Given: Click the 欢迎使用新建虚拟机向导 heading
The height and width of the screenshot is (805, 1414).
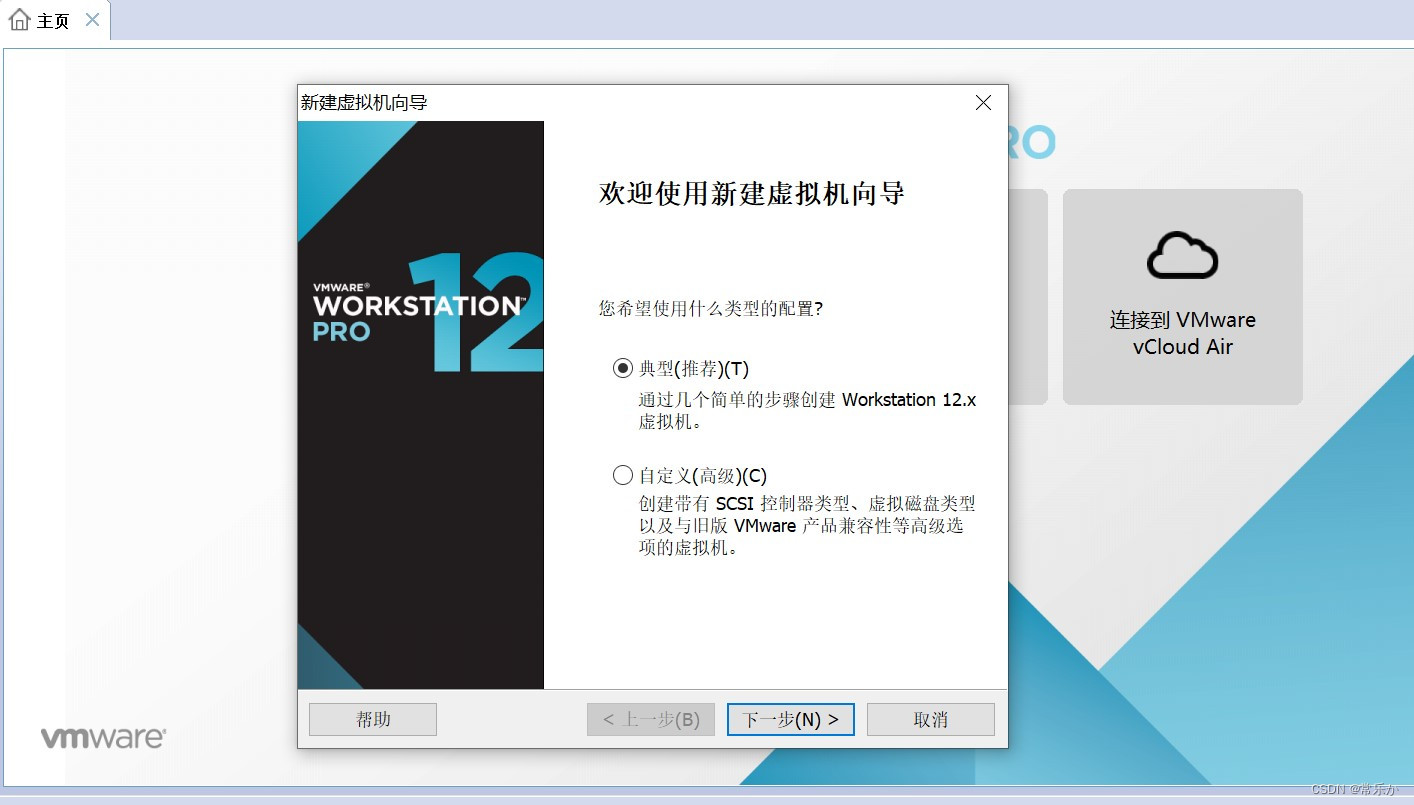Looking at the screenshot, I should point(752,194).
